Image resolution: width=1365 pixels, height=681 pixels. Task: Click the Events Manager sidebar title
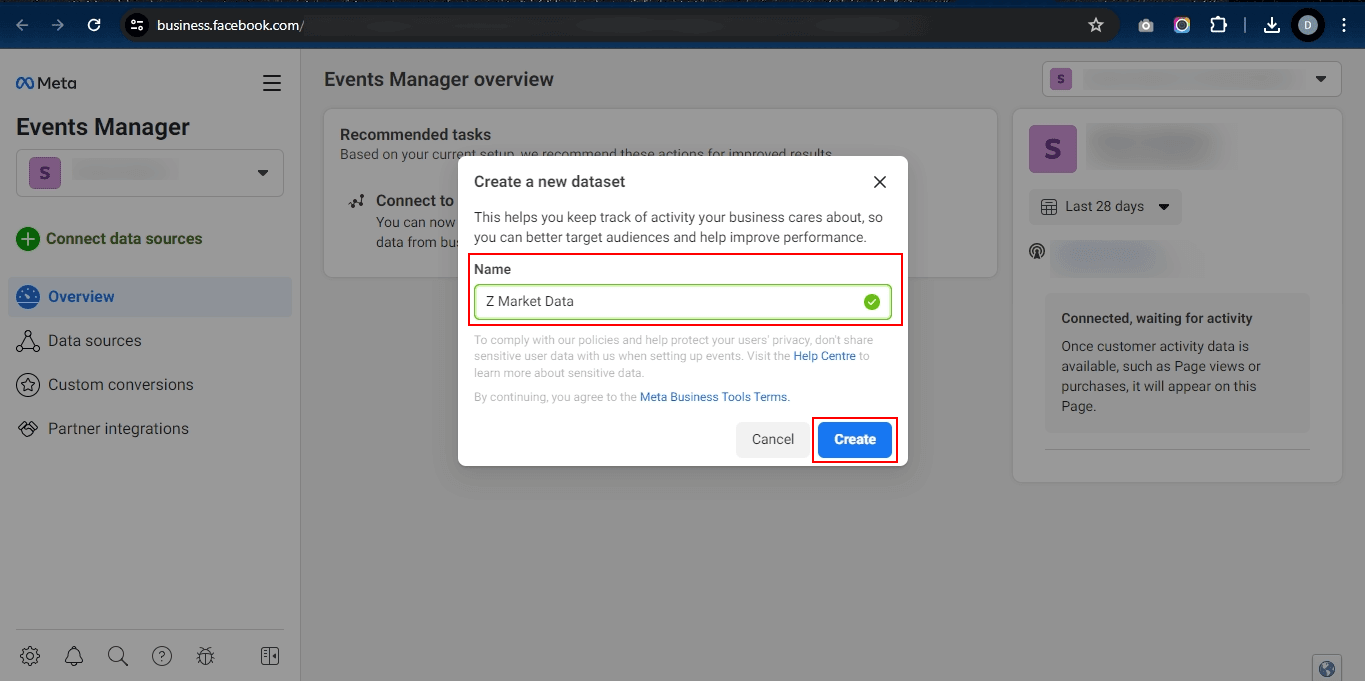[103, 127]
